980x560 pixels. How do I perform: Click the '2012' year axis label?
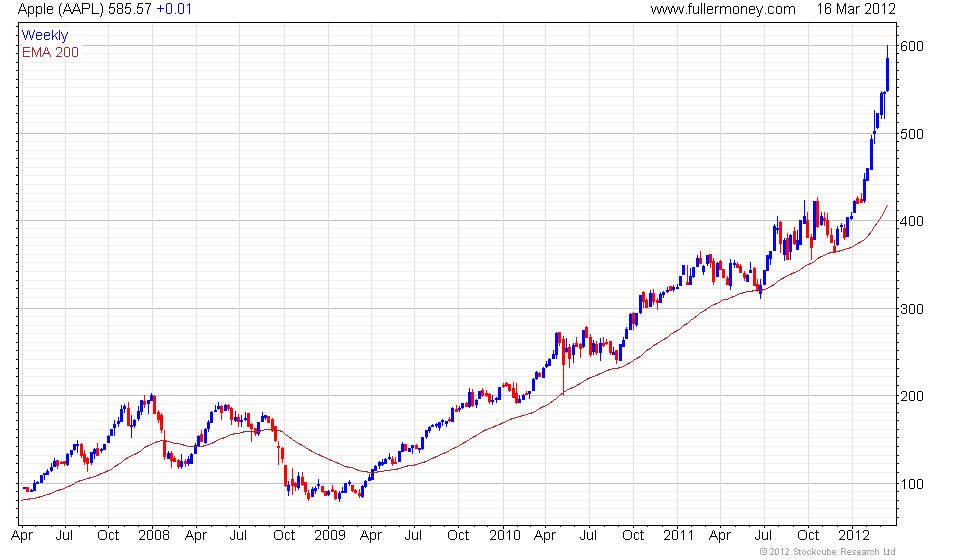[x=854, y=535]
